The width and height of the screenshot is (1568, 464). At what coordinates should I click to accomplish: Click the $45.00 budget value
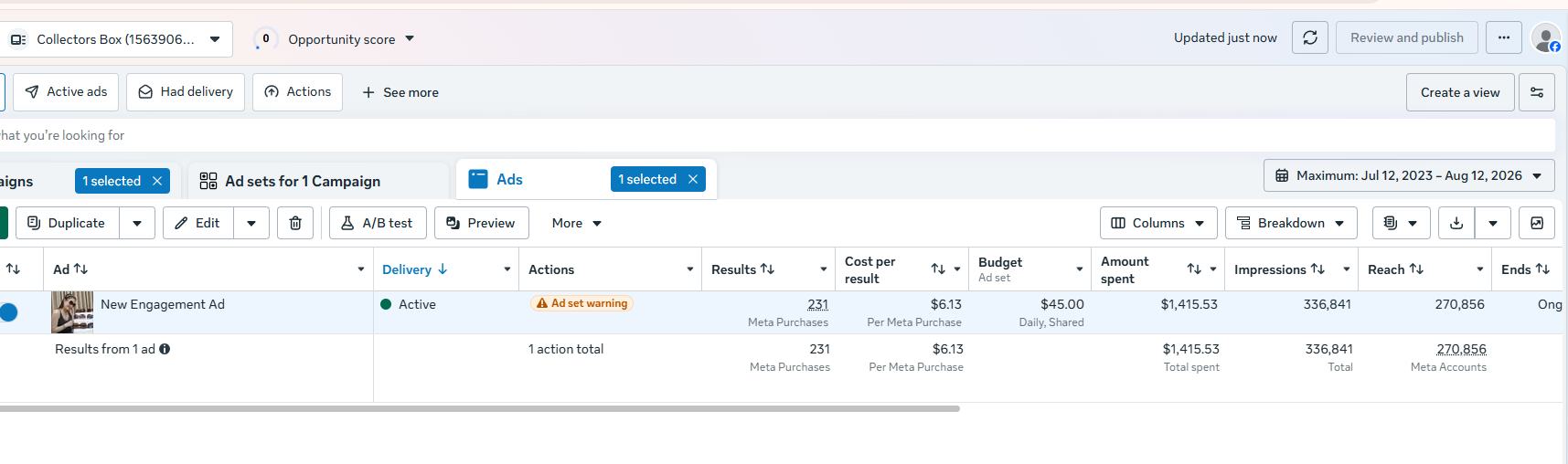click(1062, 304)
